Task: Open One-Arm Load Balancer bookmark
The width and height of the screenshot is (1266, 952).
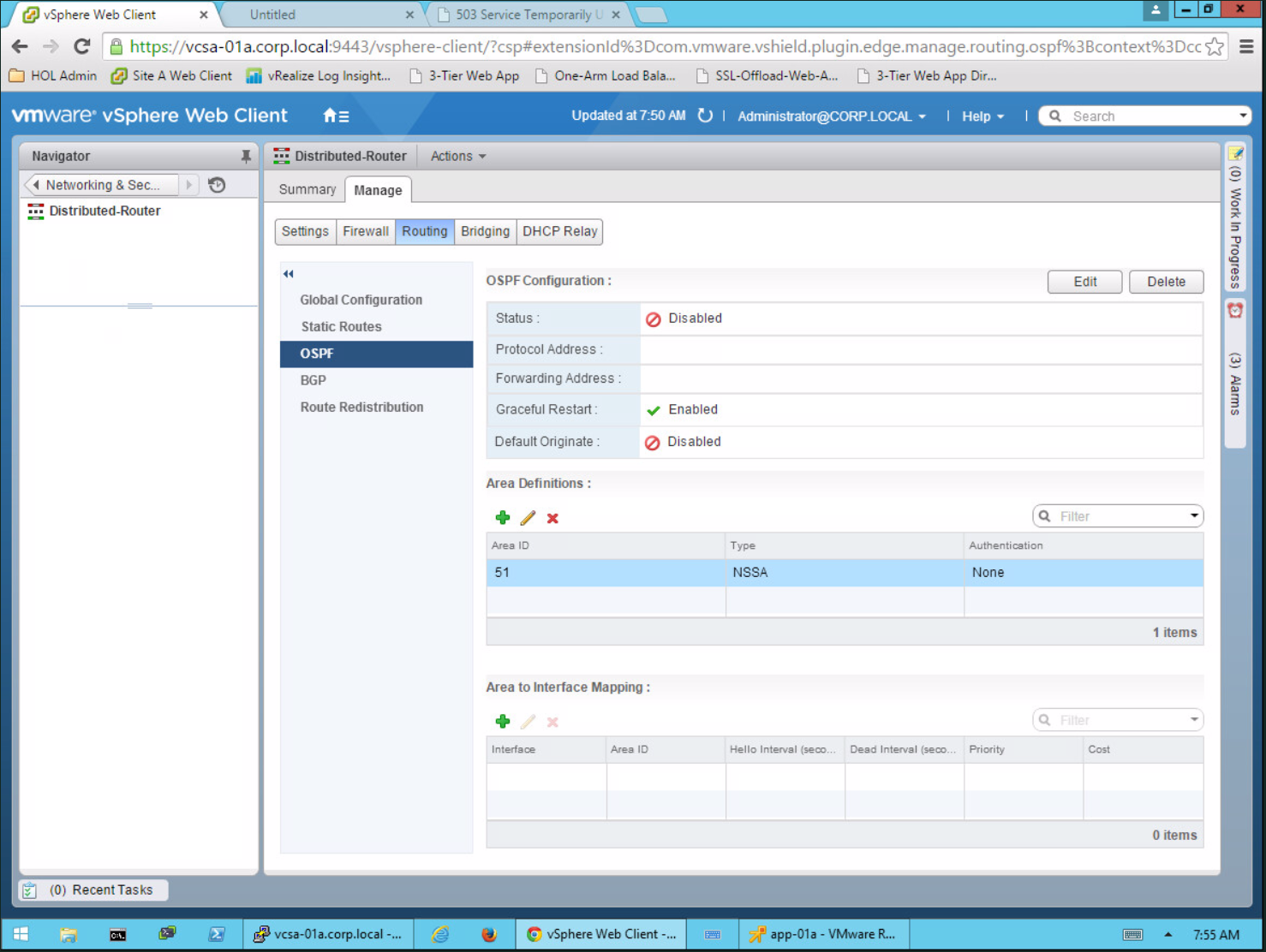Action: tap(606, 75)
